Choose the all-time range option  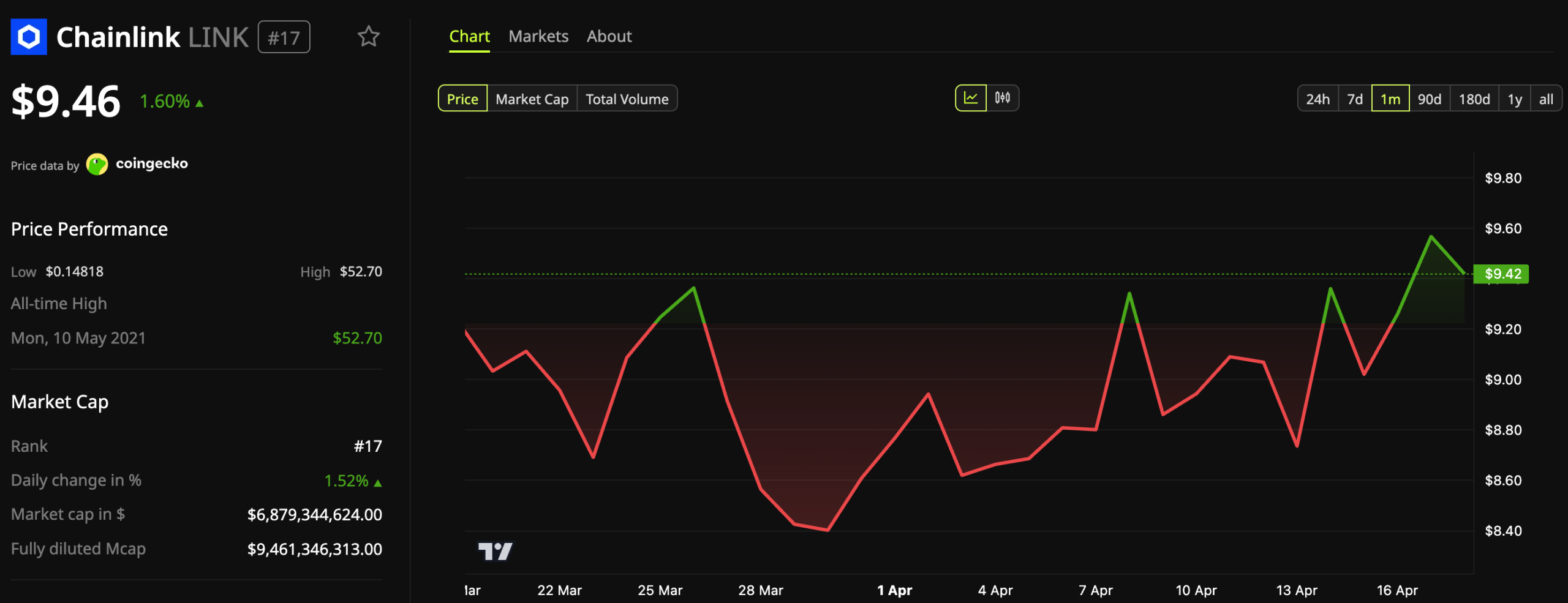(x=1546, y=98)
